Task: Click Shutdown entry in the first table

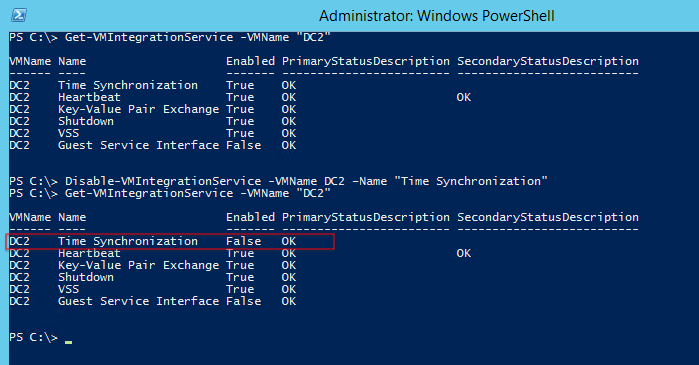Action: [x=86, y=121]
